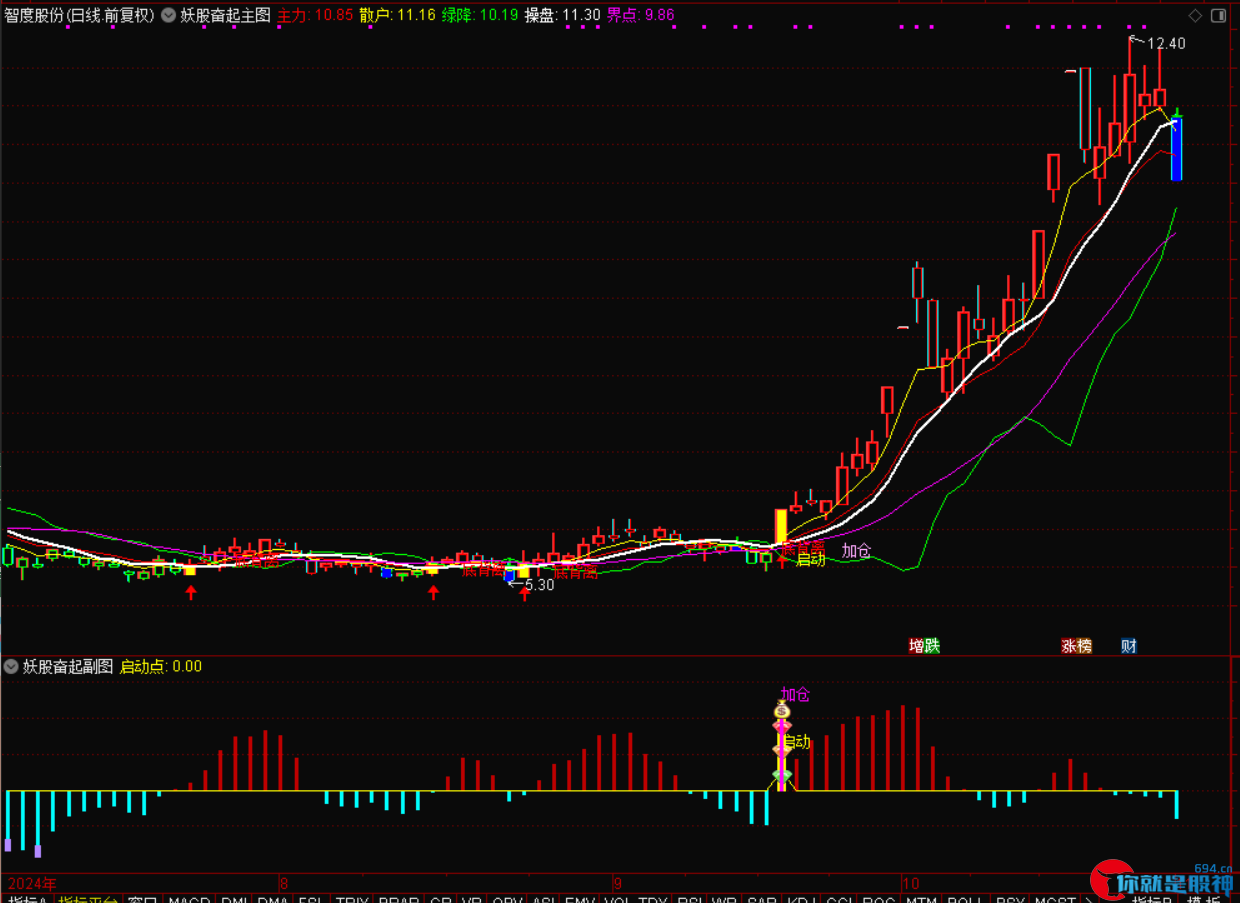Select the TRIX indicator tab
This screenshot has width=1240, height=903.
(x=351, y=899)
